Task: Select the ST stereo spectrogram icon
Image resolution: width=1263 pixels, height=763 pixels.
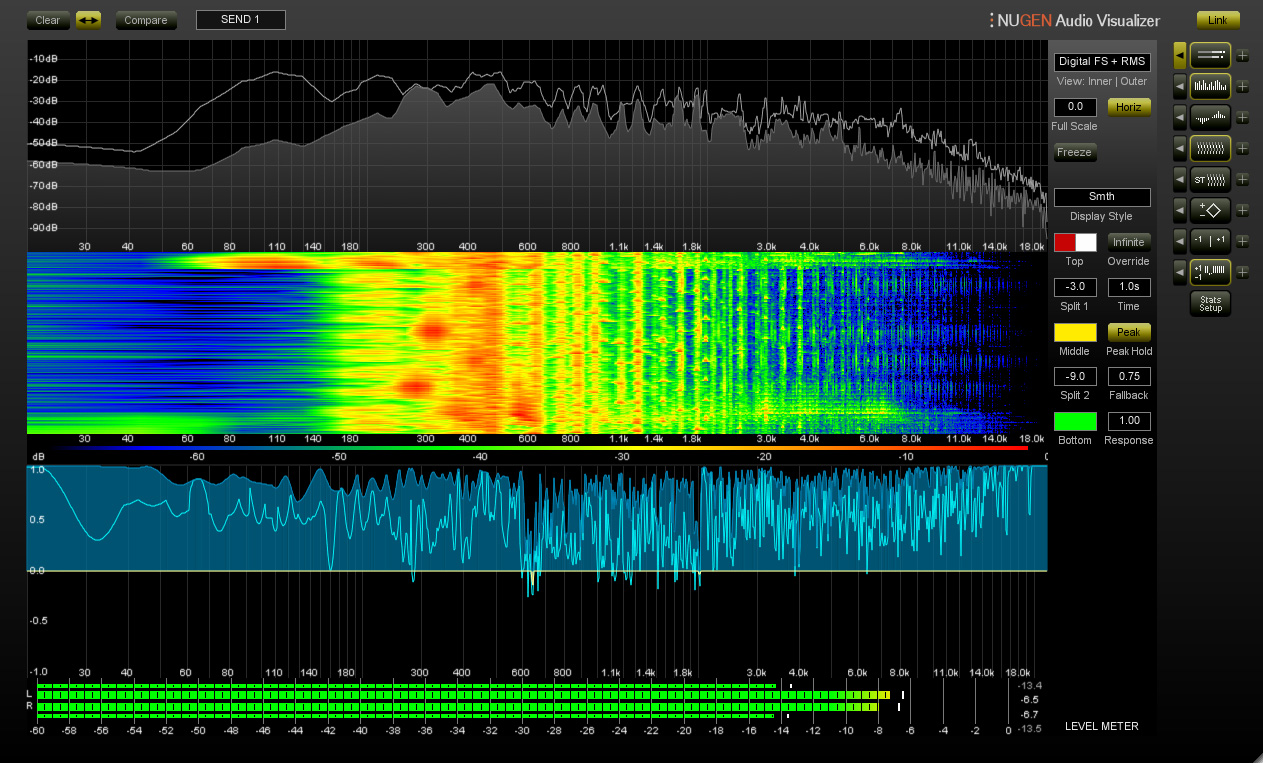Action: 1210,180
